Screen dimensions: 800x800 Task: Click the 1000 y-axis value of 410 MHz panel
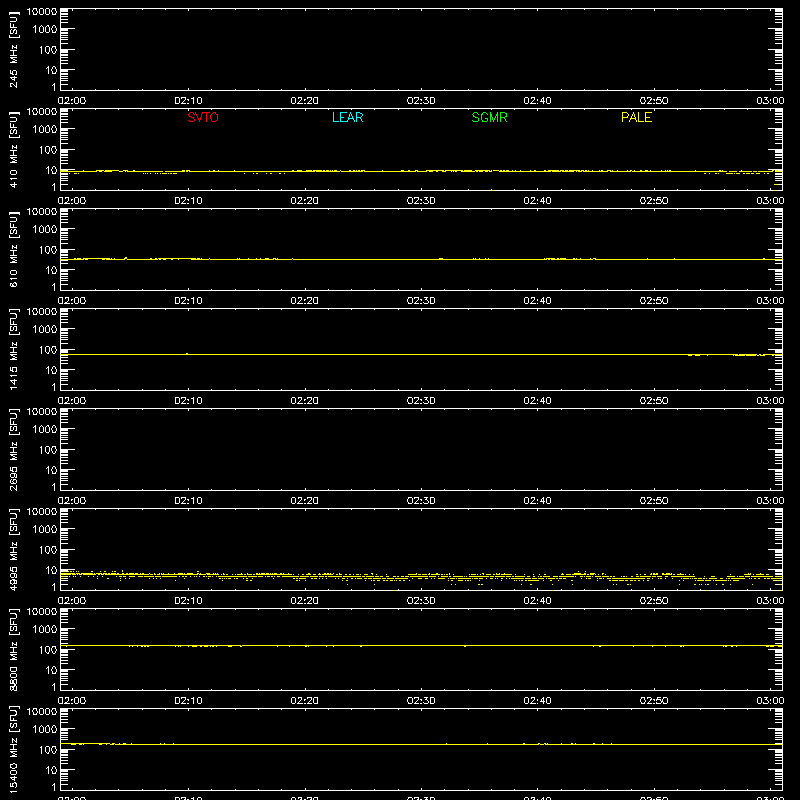pyautogui.click(x=44, y=130)
